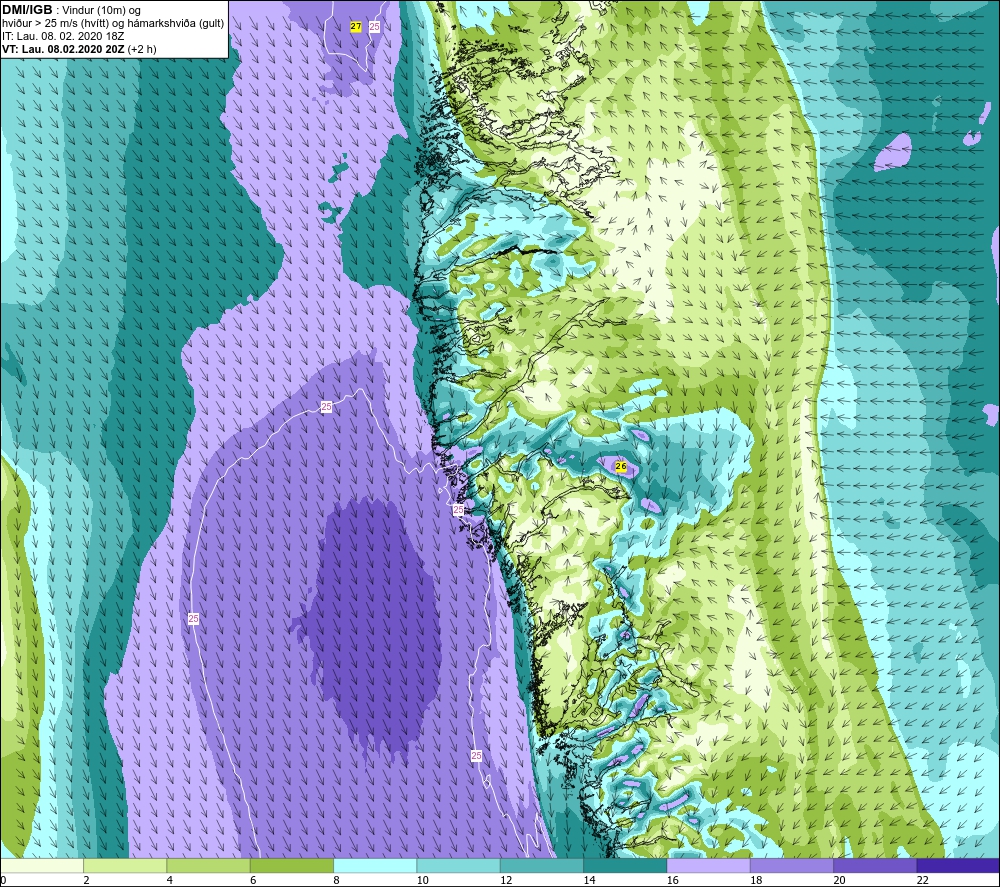Image resolution: width=1000 pixels, height=887 pixels.
Task: Click the '14' color scale tick label
Action: click(x=589, y=880)
